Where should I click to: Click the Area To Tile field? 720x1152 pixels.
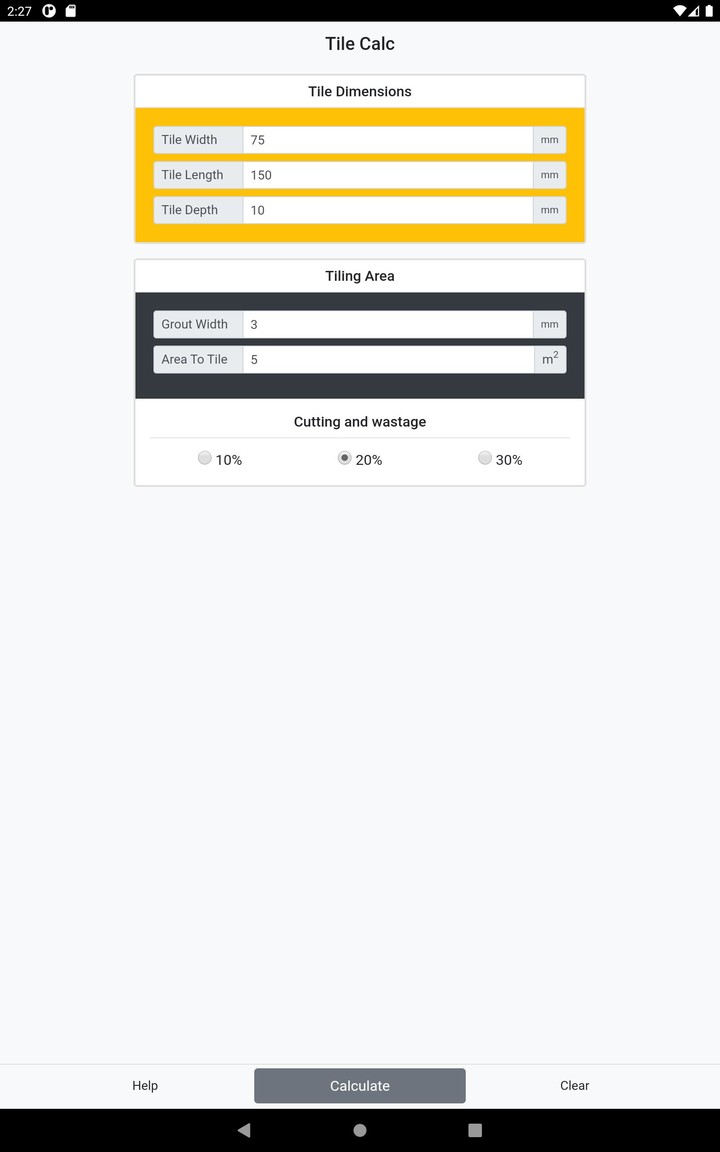coord(387,359)
